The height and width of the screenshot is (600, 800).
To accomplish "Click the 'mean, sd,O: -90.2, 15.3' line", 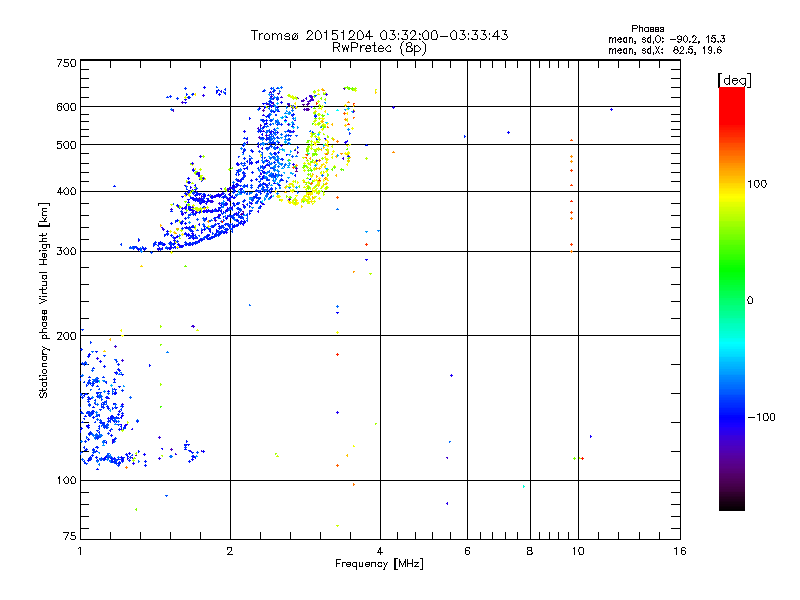I will click(x=666, y=39).
